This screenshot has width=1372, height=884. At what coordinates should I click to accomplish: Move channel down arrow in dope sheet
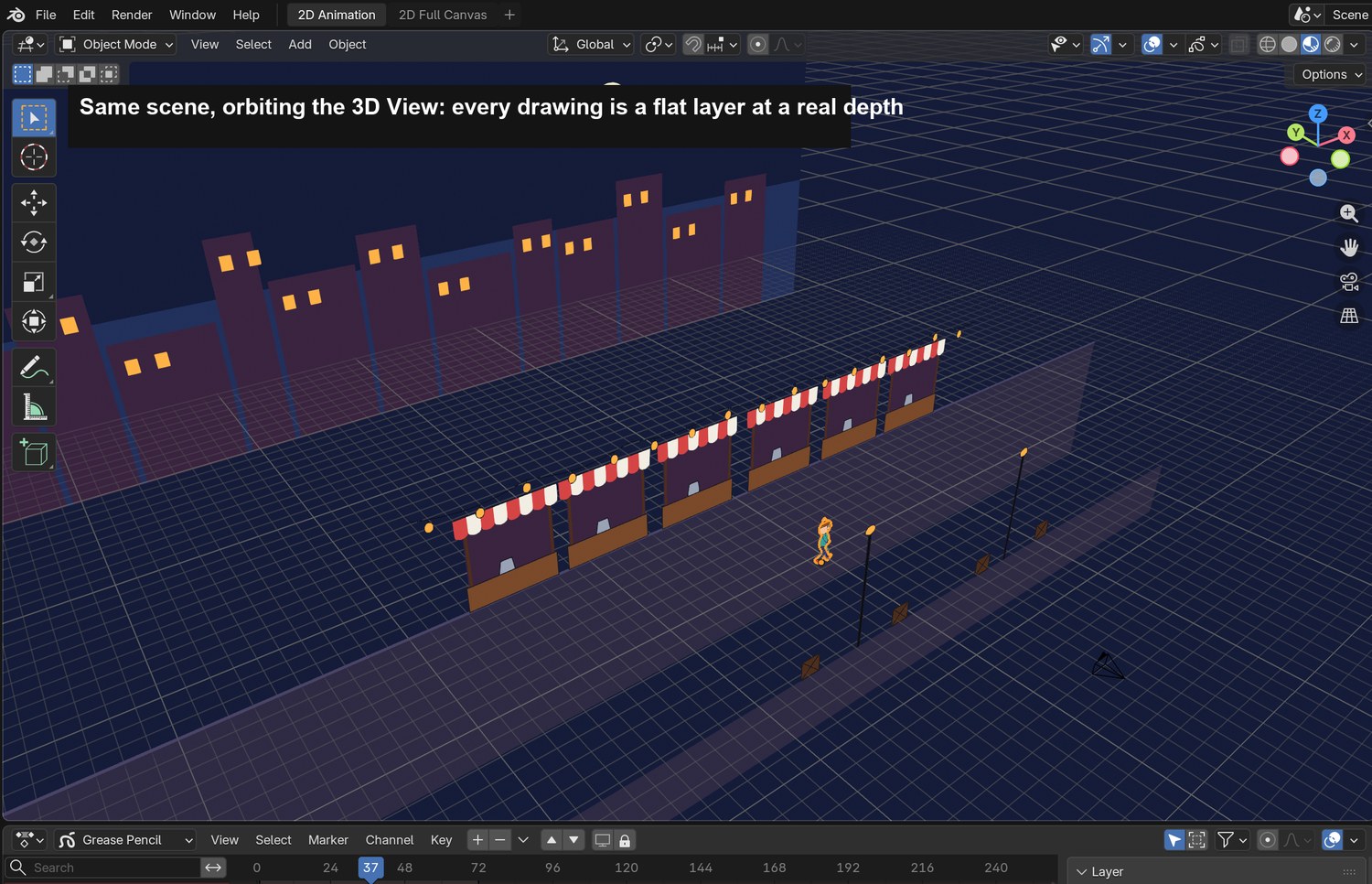pyautogui.click(x=573, y=840)
